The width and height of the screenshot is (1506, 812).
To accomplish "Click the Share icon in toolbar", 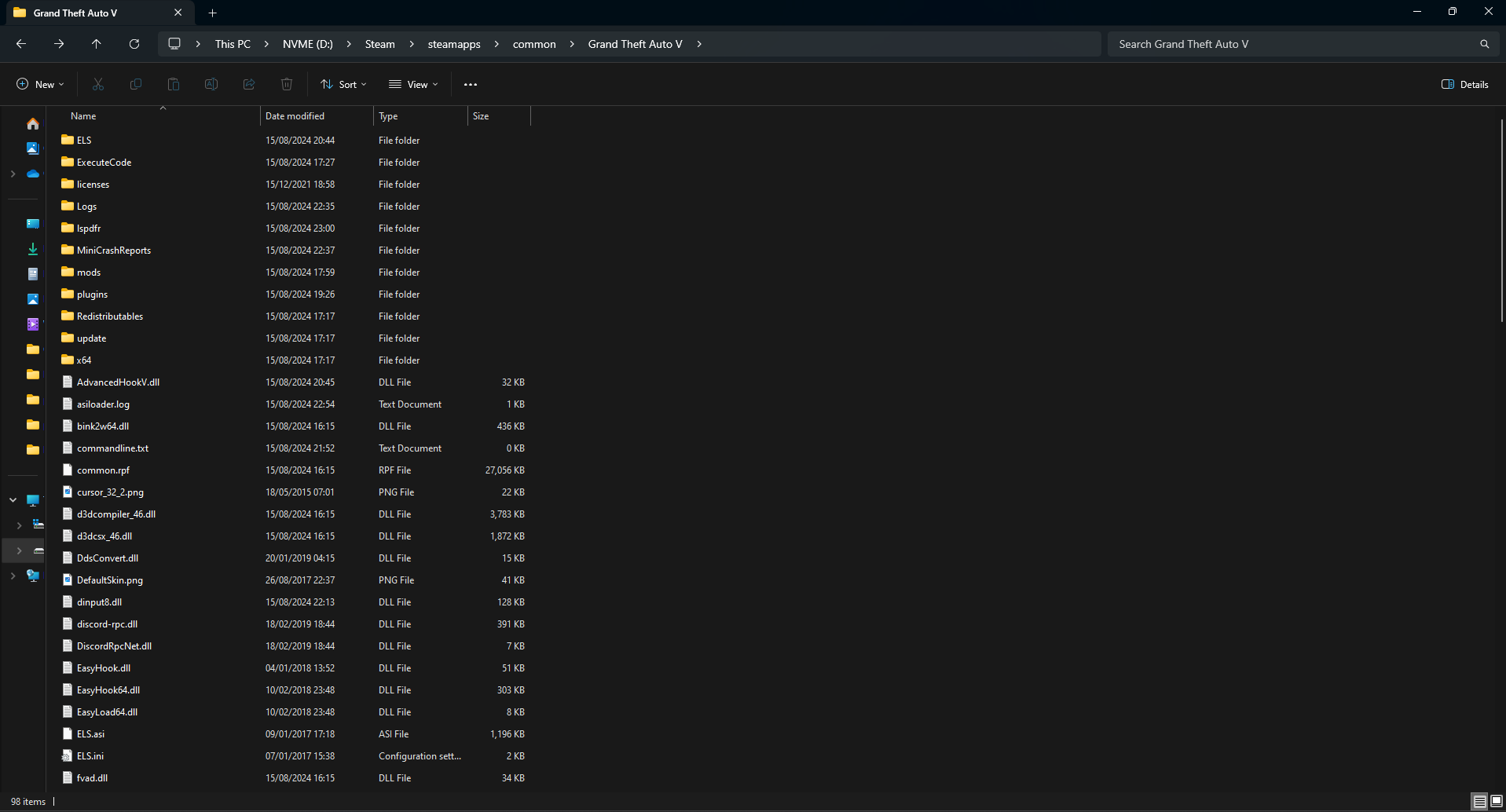I will coord(249,84).
